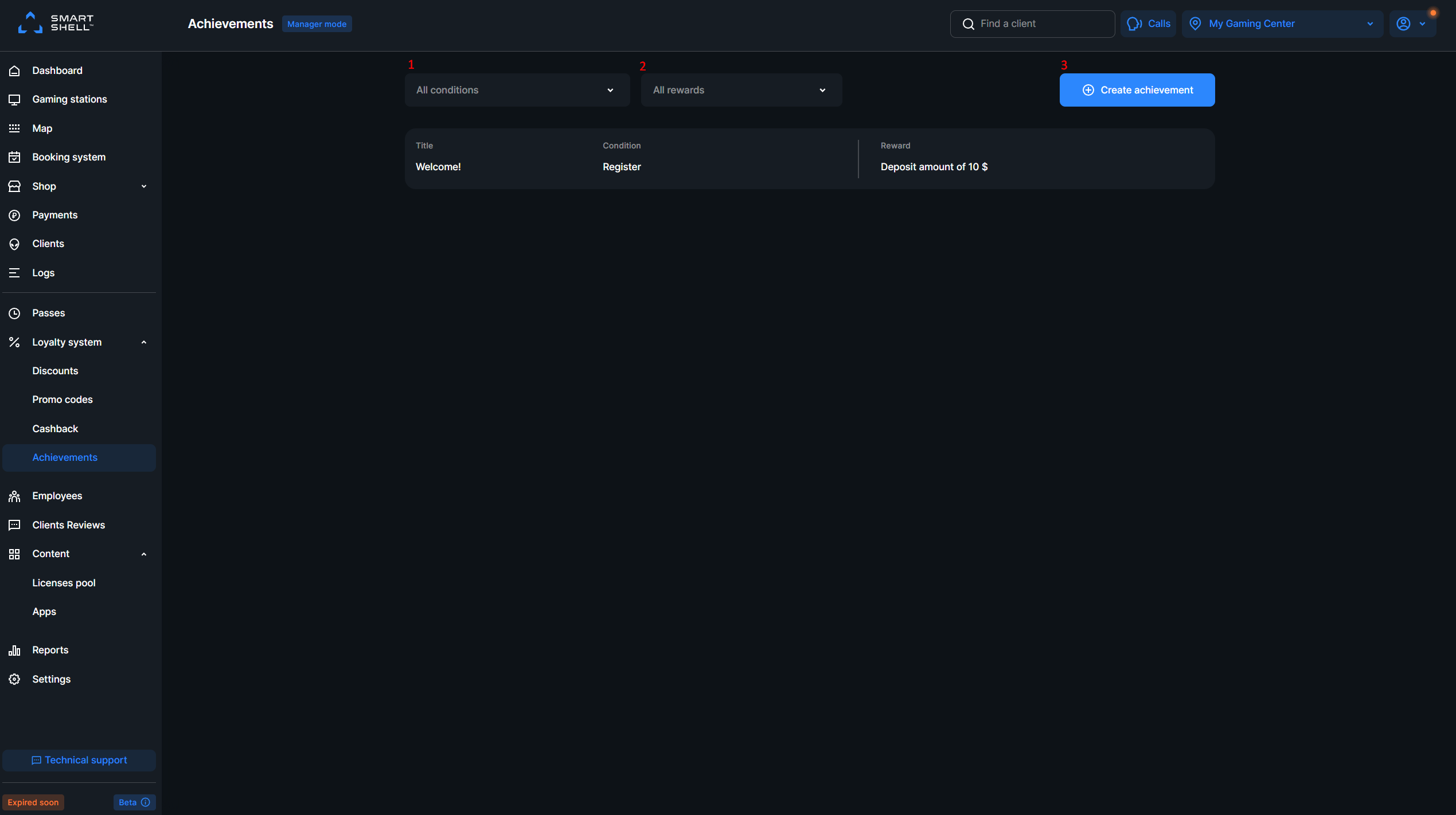Open the Dashboard section
This screenshot has width=1456, height=815.
57,70
